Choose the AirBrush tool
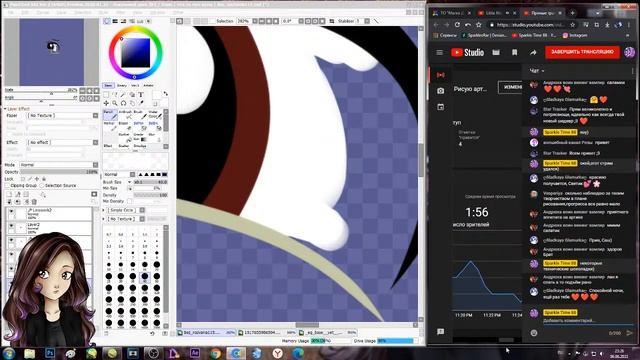The height and width of the screenshot is (360, 640). (125, 115)
